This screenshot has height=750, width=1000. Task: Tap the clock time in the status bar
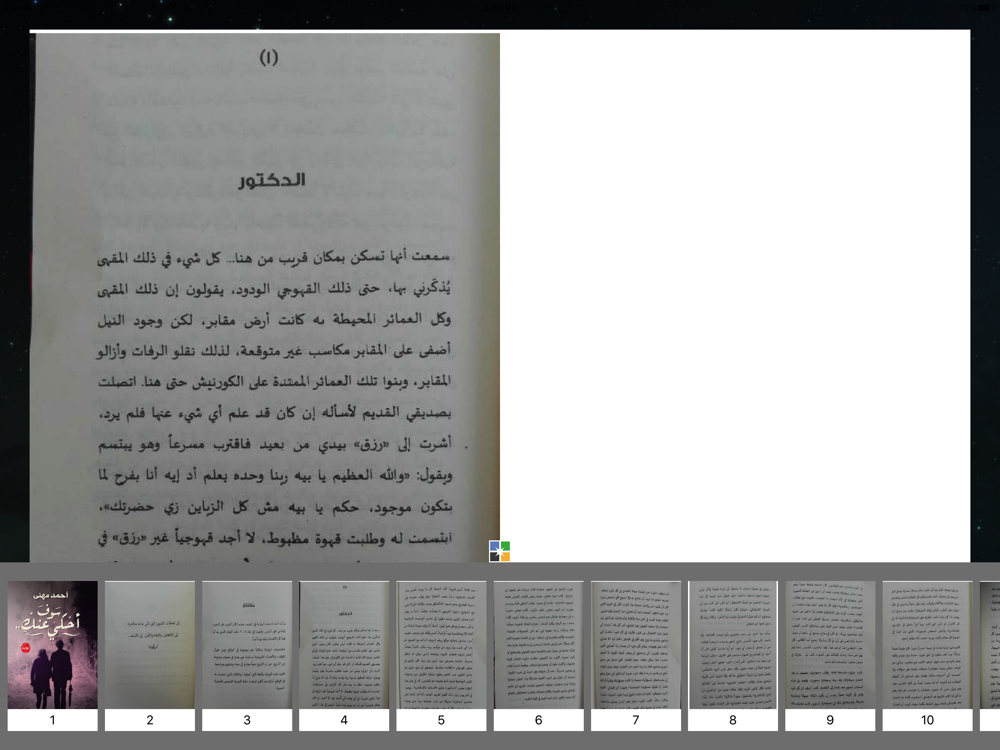click(500, 8)
